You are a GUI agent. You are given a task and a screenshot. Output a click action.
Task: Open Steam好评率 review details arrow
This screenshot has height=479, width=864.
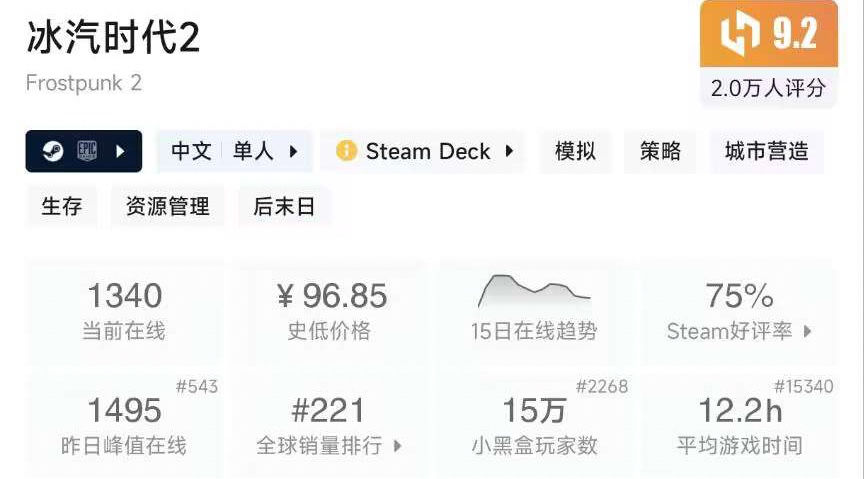[807, 331]
